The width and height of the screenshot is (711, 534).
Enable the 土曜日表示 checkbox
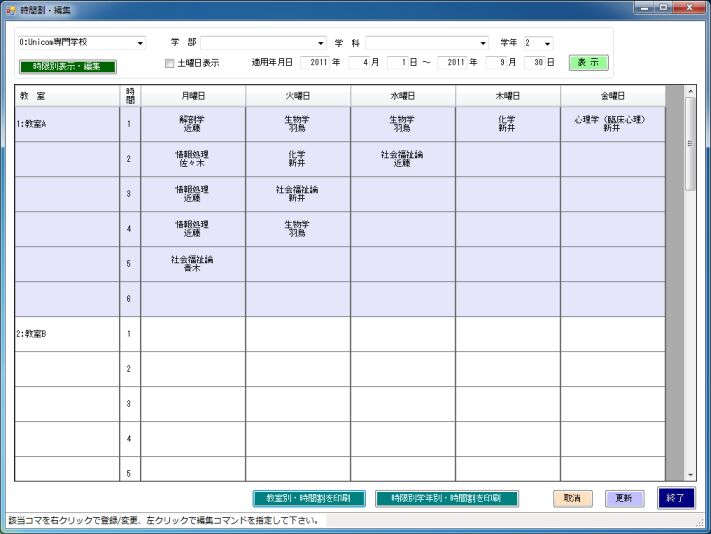point(169,63)
